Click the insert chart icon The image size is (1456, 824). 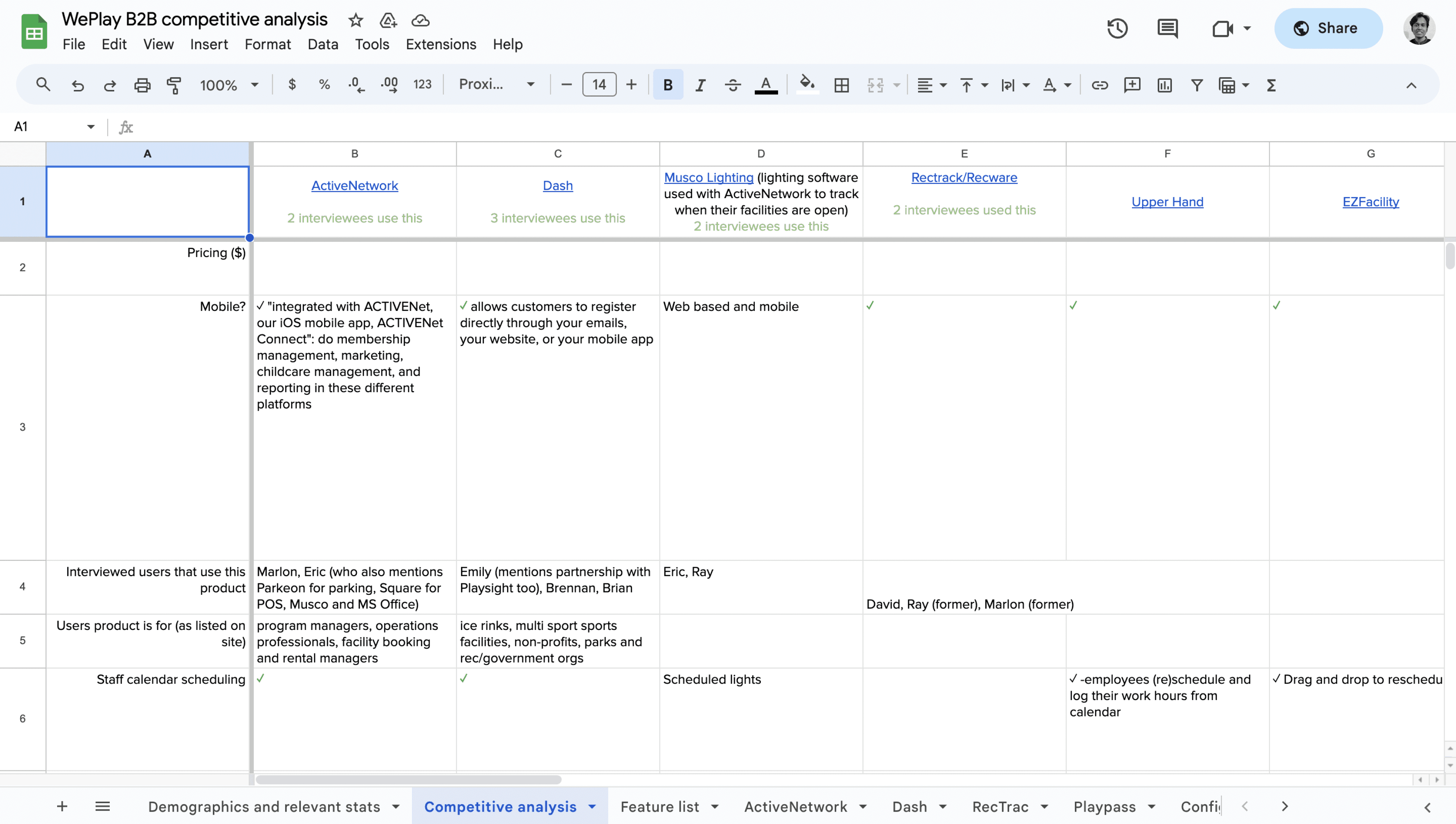point(1164,85)
